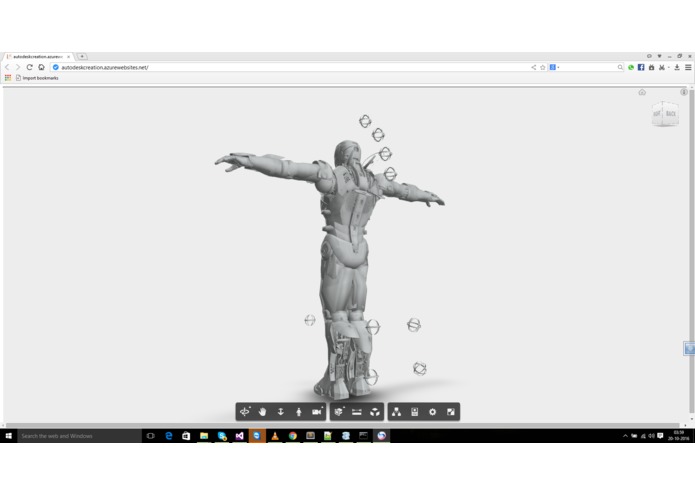695x494 pixels.
Task: Go forward in browser history
Action: (18, 67)
